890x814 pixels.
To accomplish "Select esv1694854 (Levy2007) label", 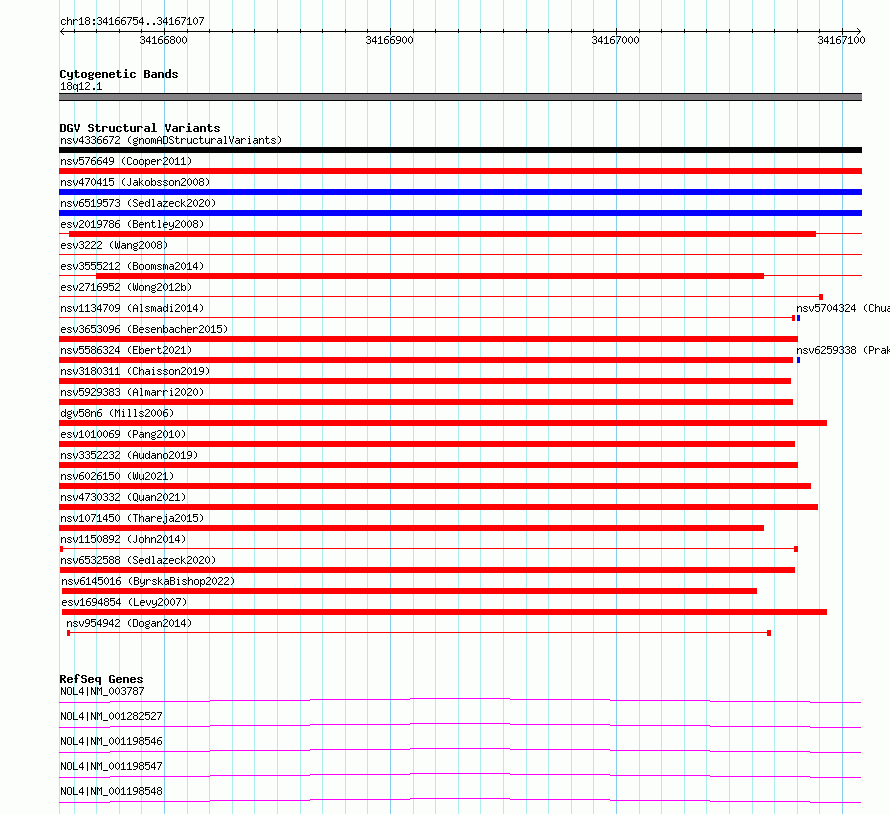I will pyautogui.click(x=124, y=602).
